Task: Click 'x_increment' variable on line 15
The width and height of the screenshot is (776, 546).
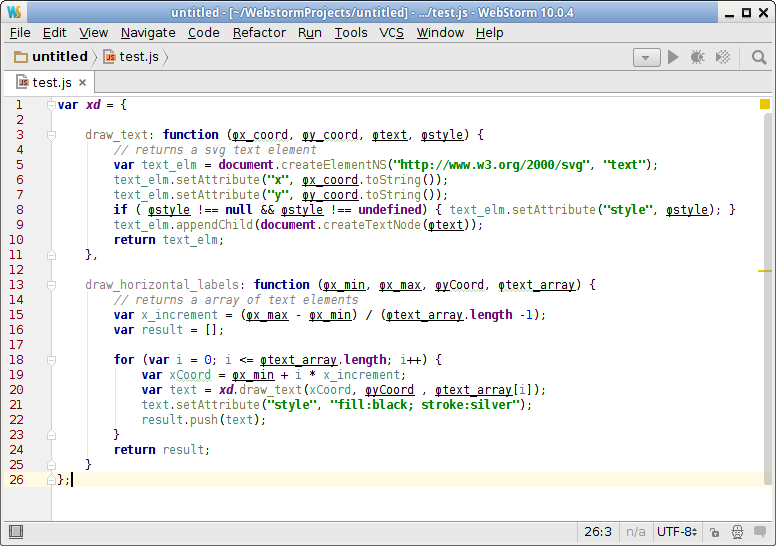Action: [180, 315]
